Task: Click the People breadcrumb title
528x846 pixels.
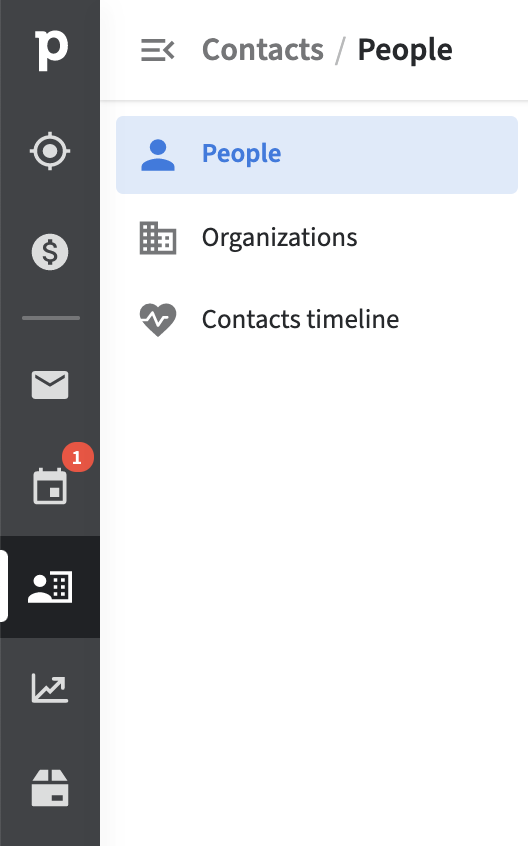Action: click(x=405, y=50)
